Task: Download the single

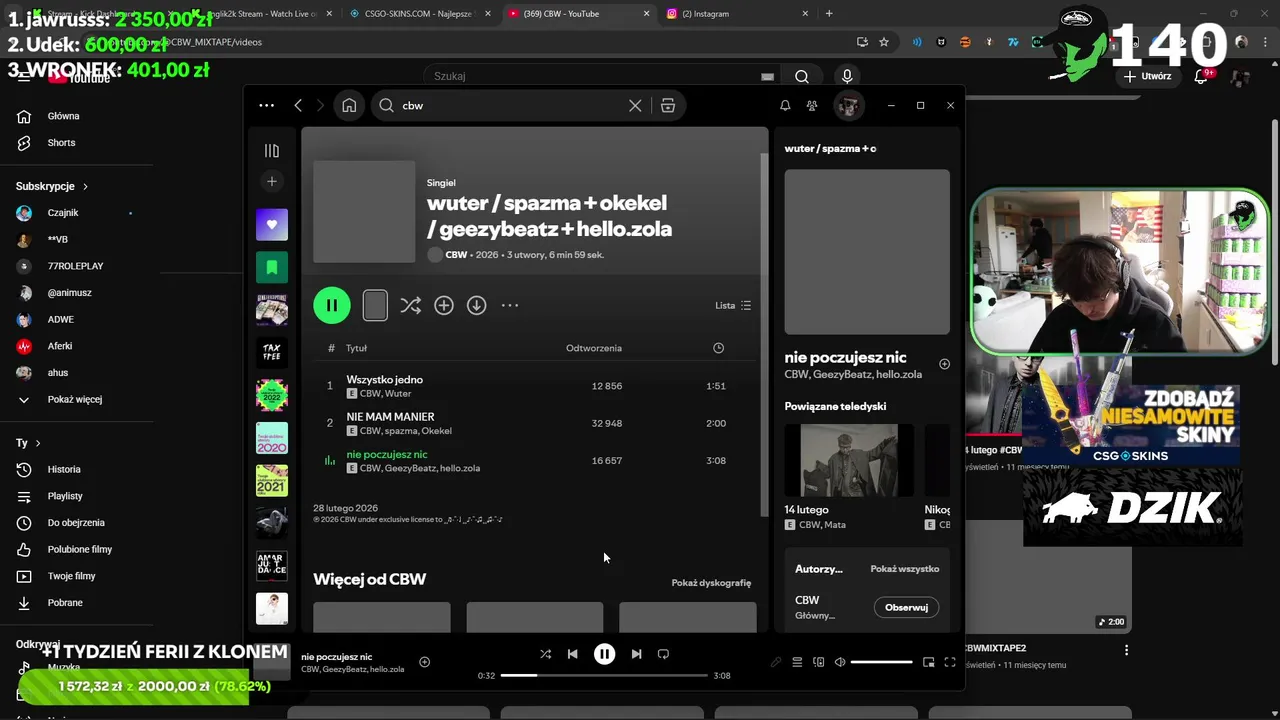Action: [x=477, y=305]
